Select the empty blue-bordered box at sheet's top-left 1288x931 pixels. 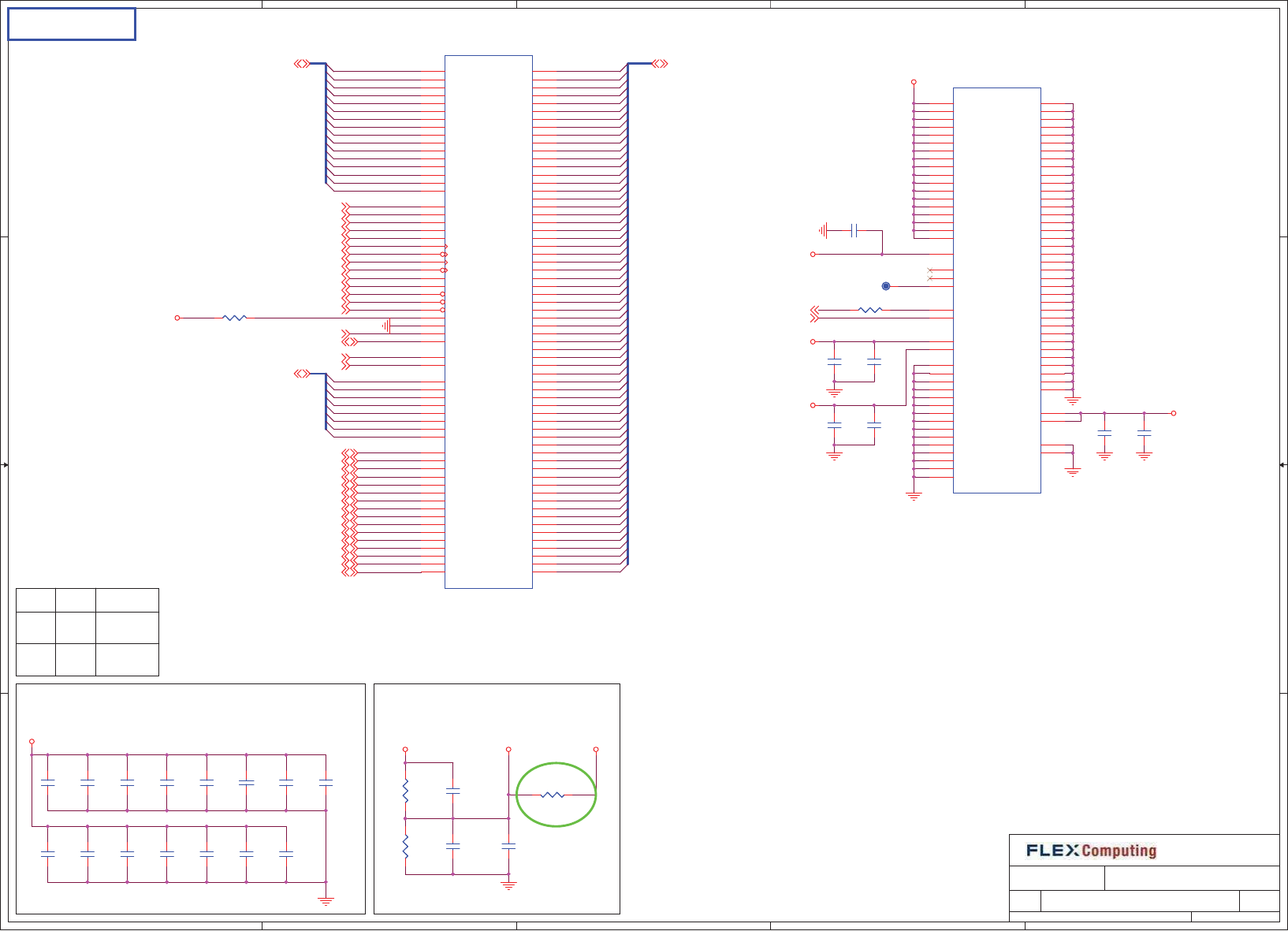(72, 24)
